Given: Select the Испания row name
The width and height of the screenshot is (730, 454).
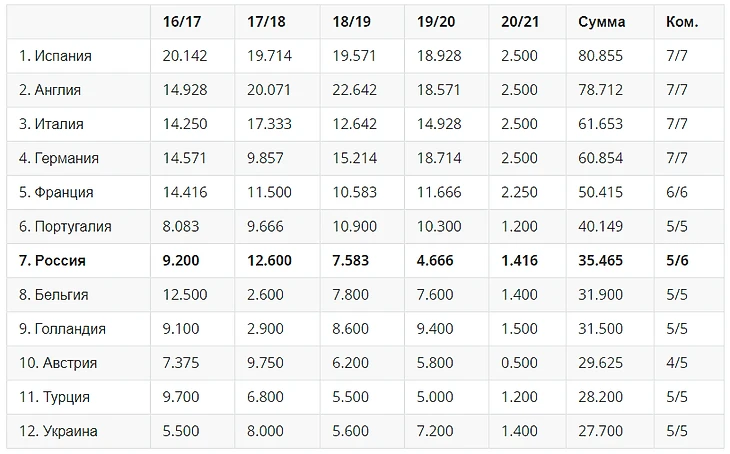Looking at the screenshot, I should click(x=57, y=55).
